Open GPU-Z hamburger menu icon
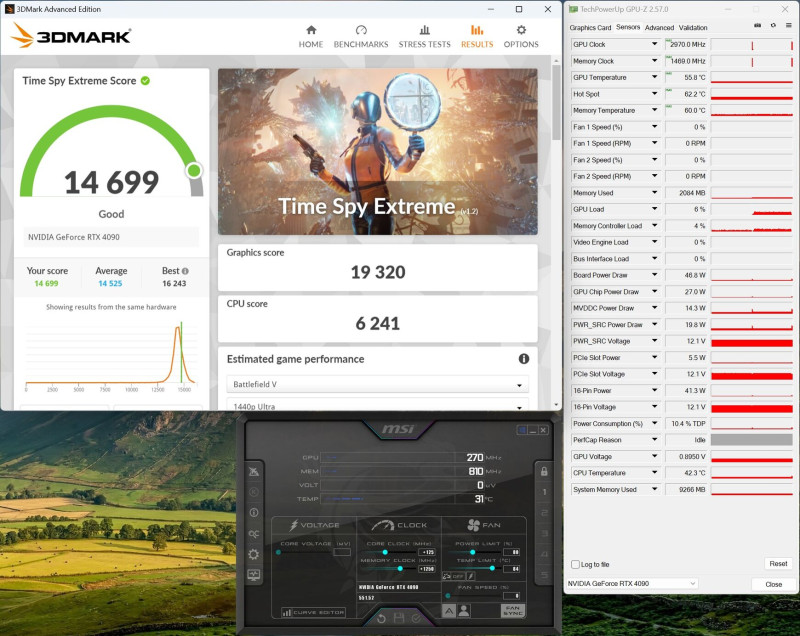The image size is (800, 636). coord(788,26)
